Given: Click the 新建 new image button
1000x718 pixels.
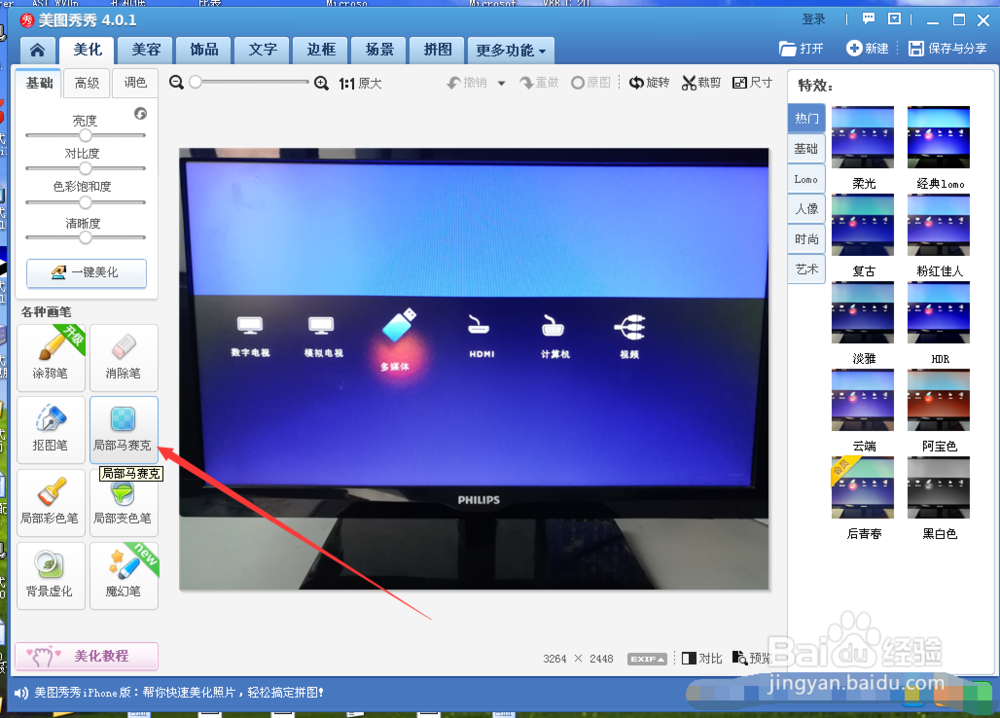Looking at the screenshot, I should tap(867, 48).
